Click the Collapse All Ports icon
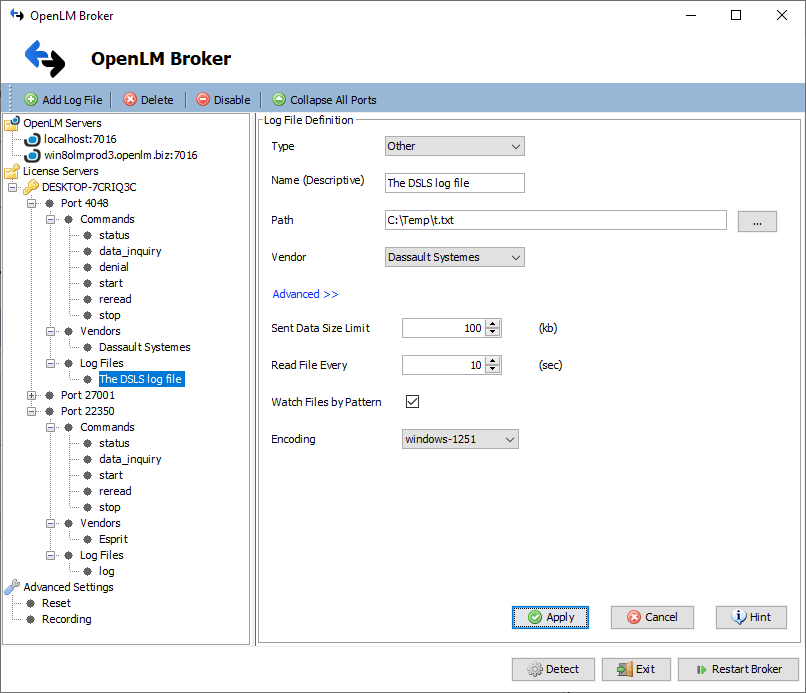This screenshot has width=806, height=693. click(x=279, y=100)
